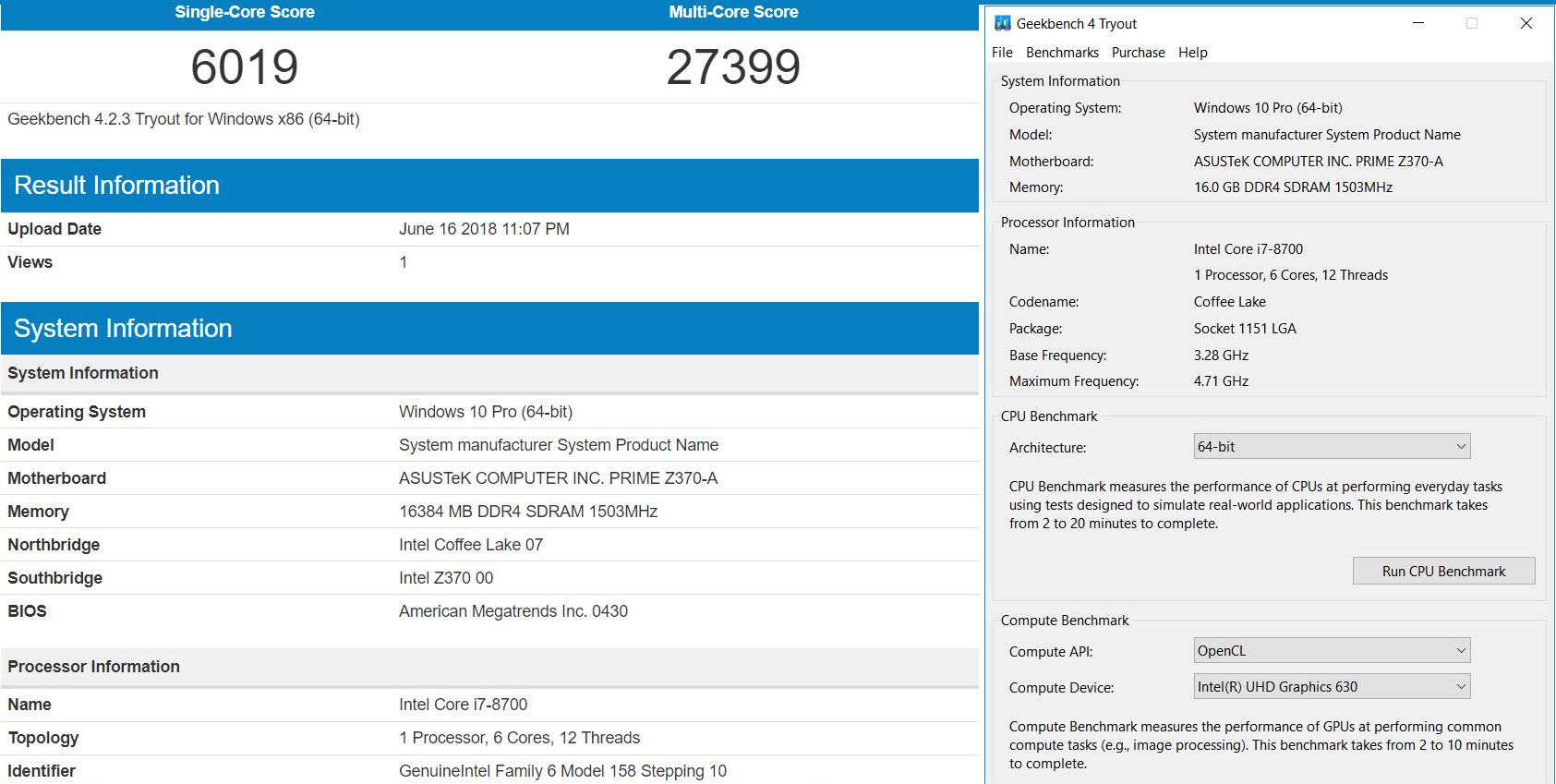Click Intel Core i7-8700 name in results table
Image resolution: width=1556 pixels, height=784 pixels.
pos(464,705)
